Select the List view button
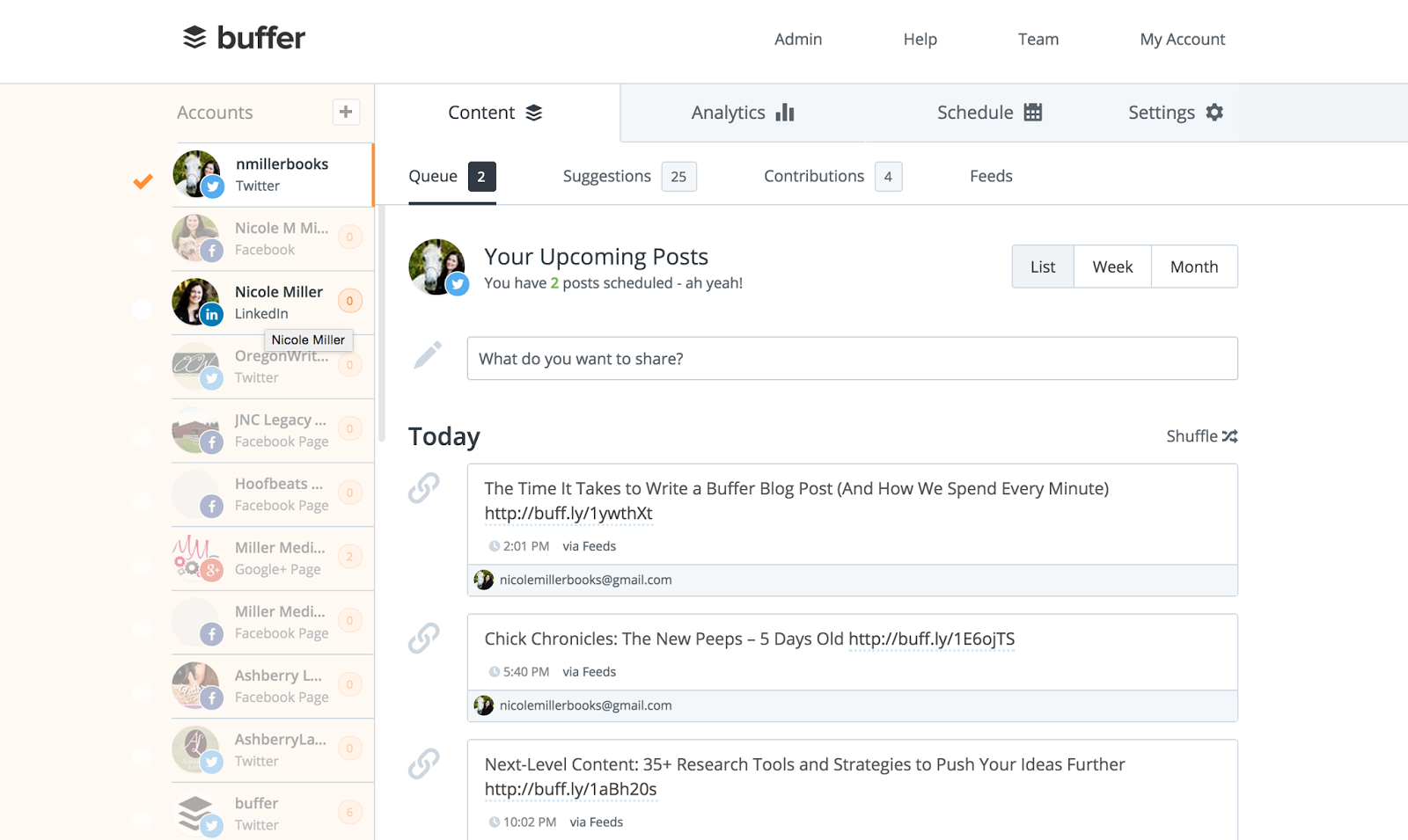1408x840 pixels. click(1043, 267)
